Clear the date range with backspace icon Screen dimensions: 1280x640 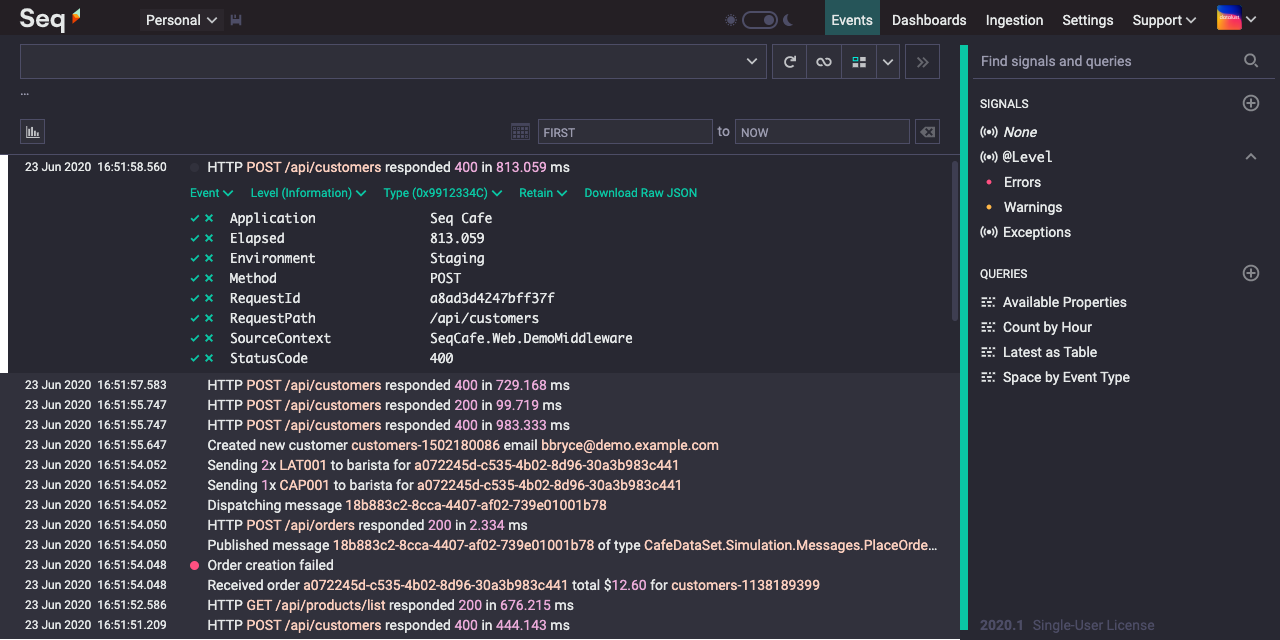coord(926,132)
